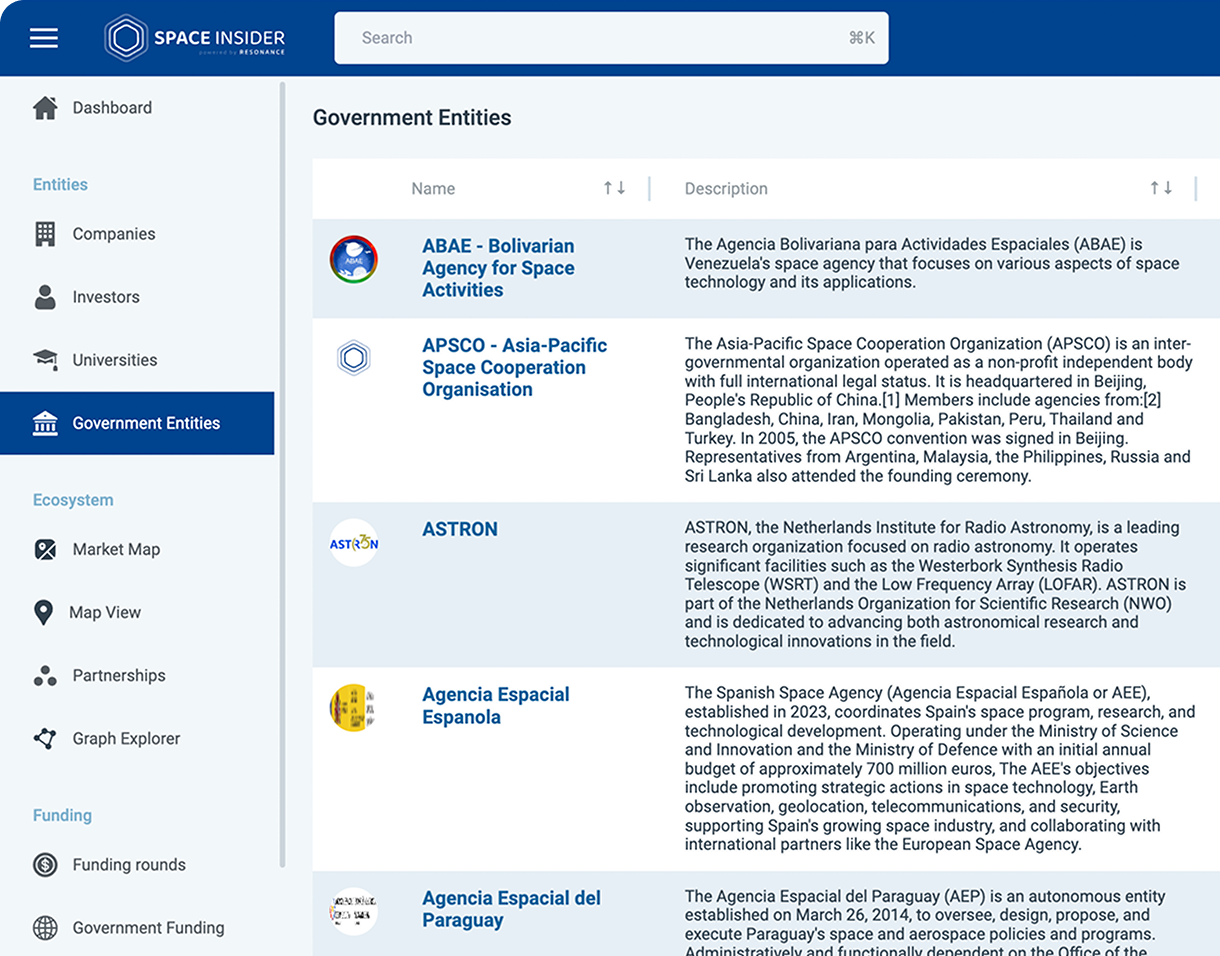Open Agencia Espacial del Paraguay link

tap(511, 909)
